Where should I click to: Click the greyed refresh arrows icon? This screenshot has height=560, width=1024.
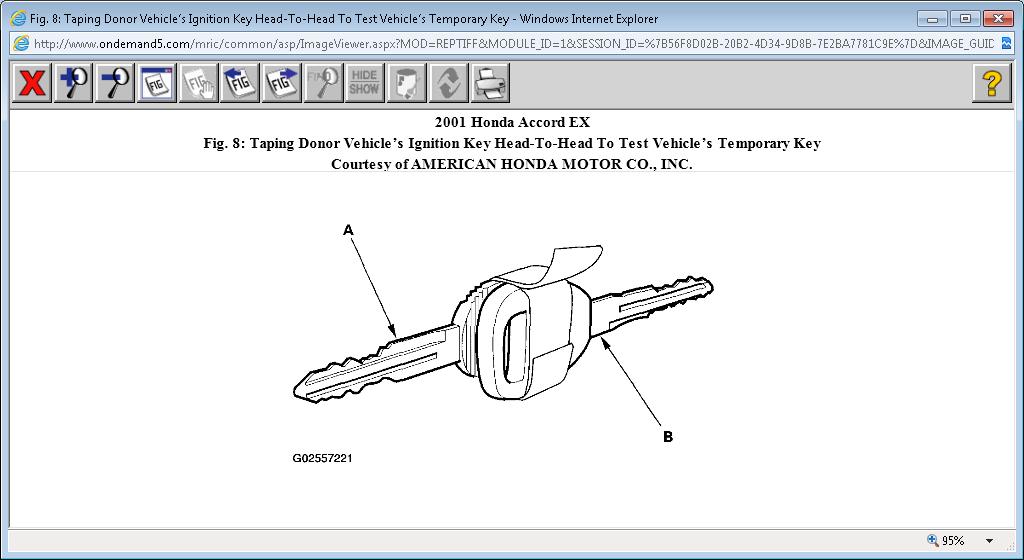448,83
